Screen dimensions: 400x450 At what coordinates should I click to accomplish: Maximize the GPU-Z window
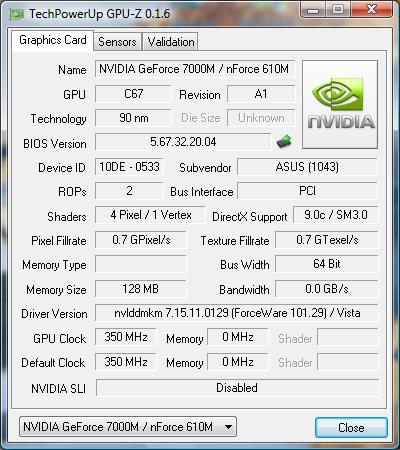[x=338, y=10]
